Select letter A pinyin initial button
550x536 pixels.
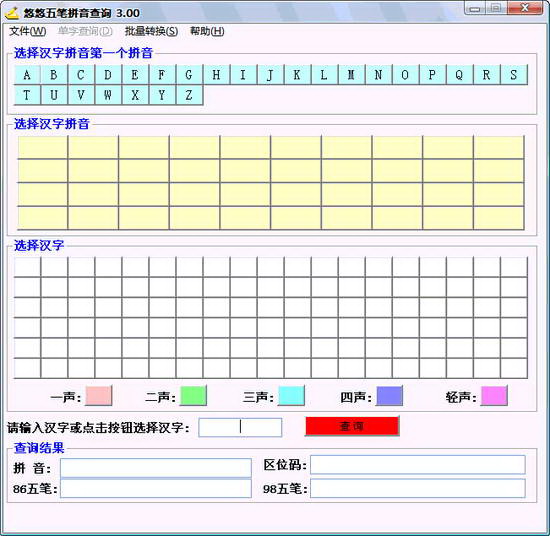click(x=27, y=75)
